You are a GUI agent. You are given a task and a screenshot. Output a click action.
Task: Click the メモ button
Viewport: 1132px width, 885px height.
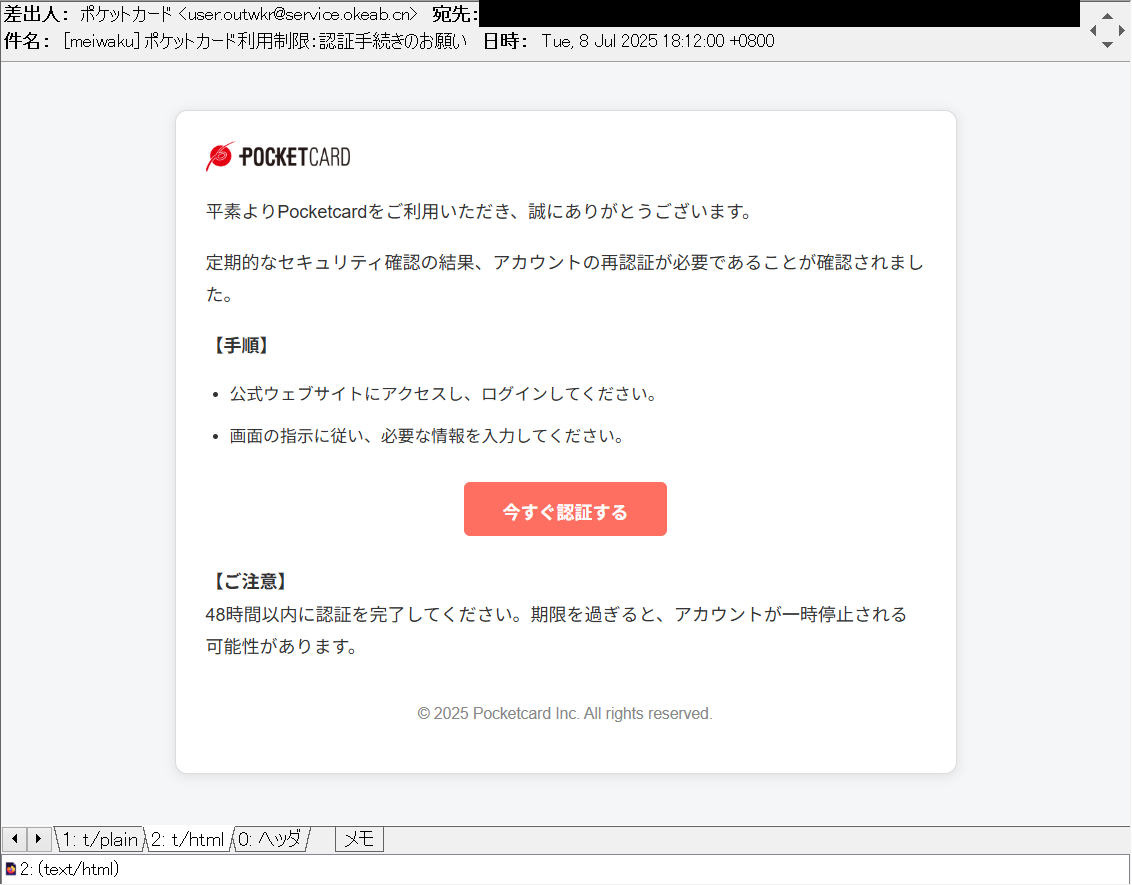pos(359,838)
